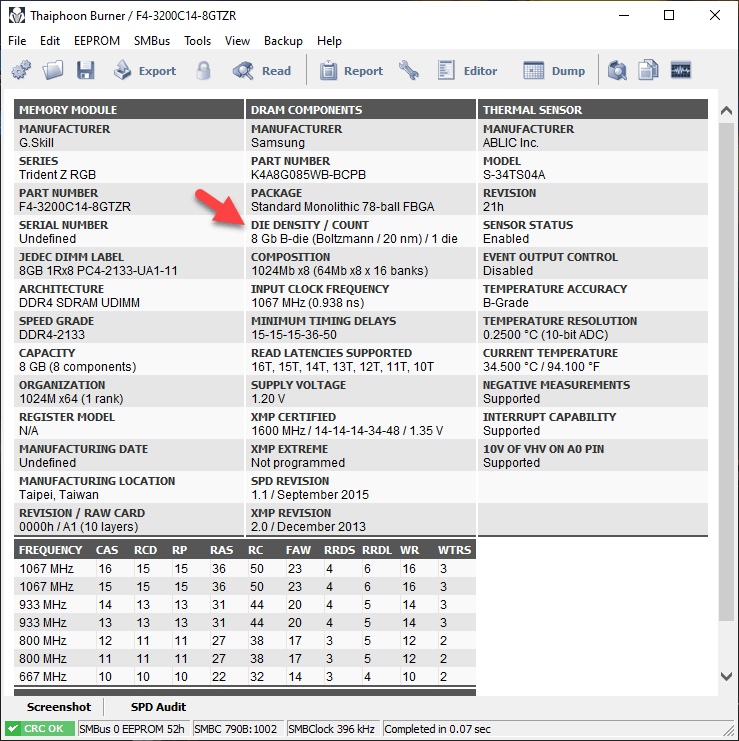Image resolution: width=739 pixels, height=741 pixels.
Task: Click '1067 MHz' row with CAS 16
Action: 245,569
